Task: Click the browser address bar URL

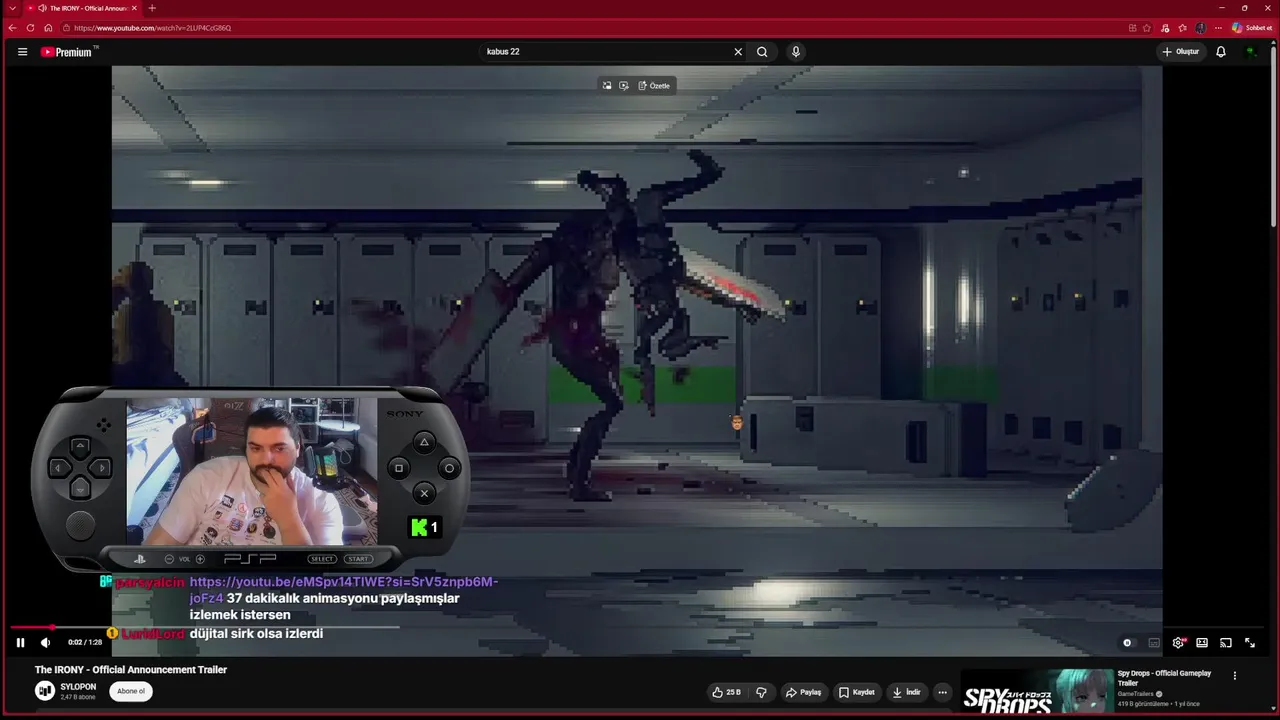Action: (x=152, y=28)
